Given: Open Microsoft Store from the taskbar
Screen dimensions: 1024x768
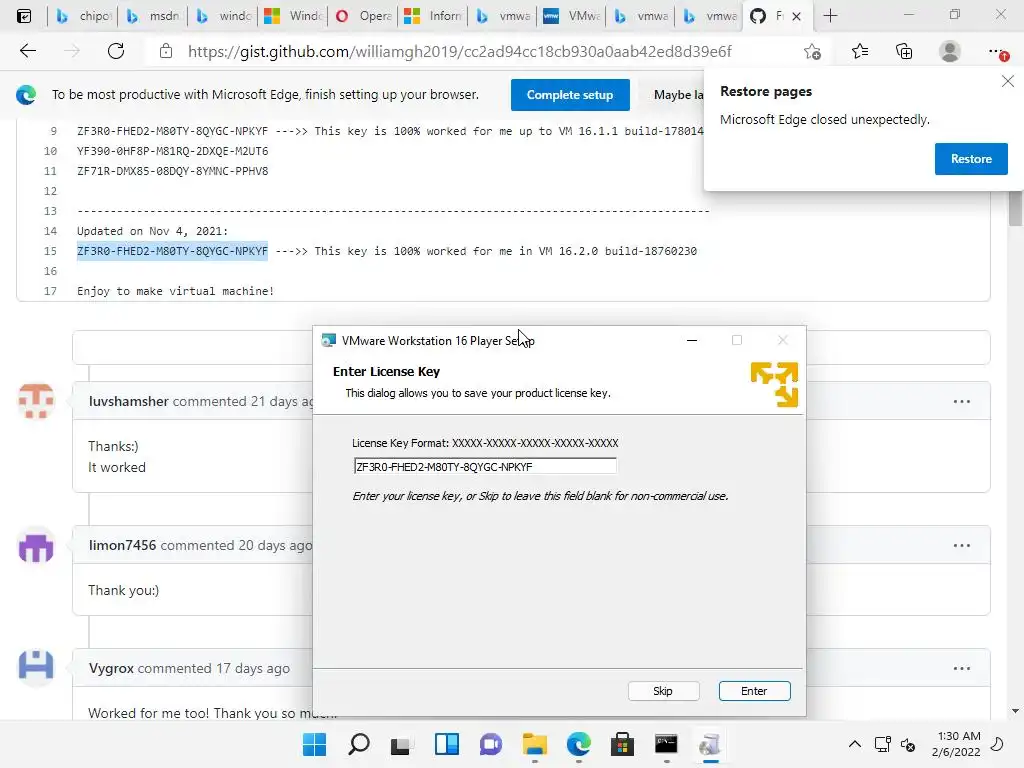Looking at the screenshot, I should 622,744.
